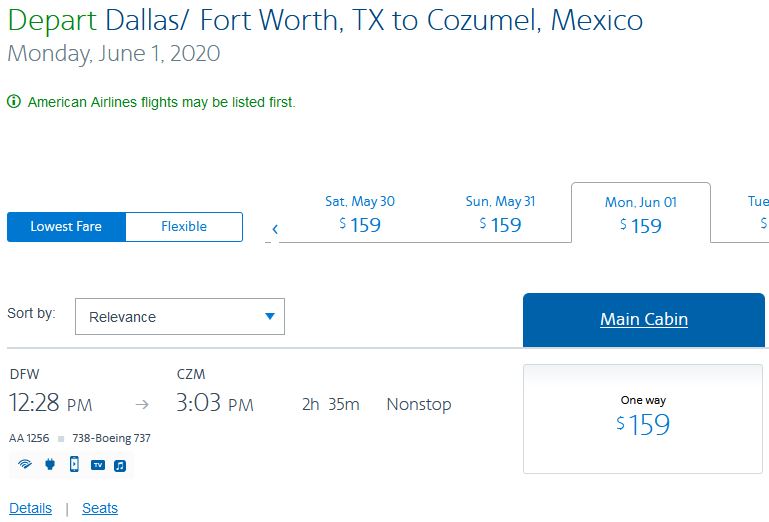Switch to Flexible fare option
This screenshot has height=522, width=769.
(184, 227)
